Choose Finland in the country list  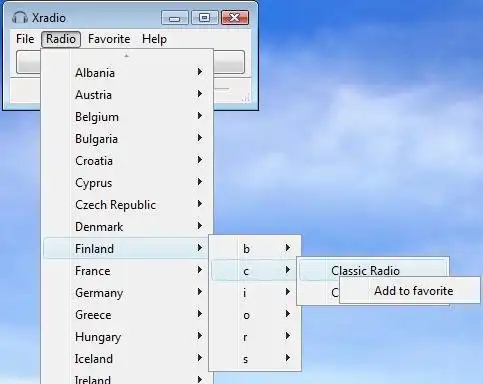pyautogui.click(x=127, y=248)
